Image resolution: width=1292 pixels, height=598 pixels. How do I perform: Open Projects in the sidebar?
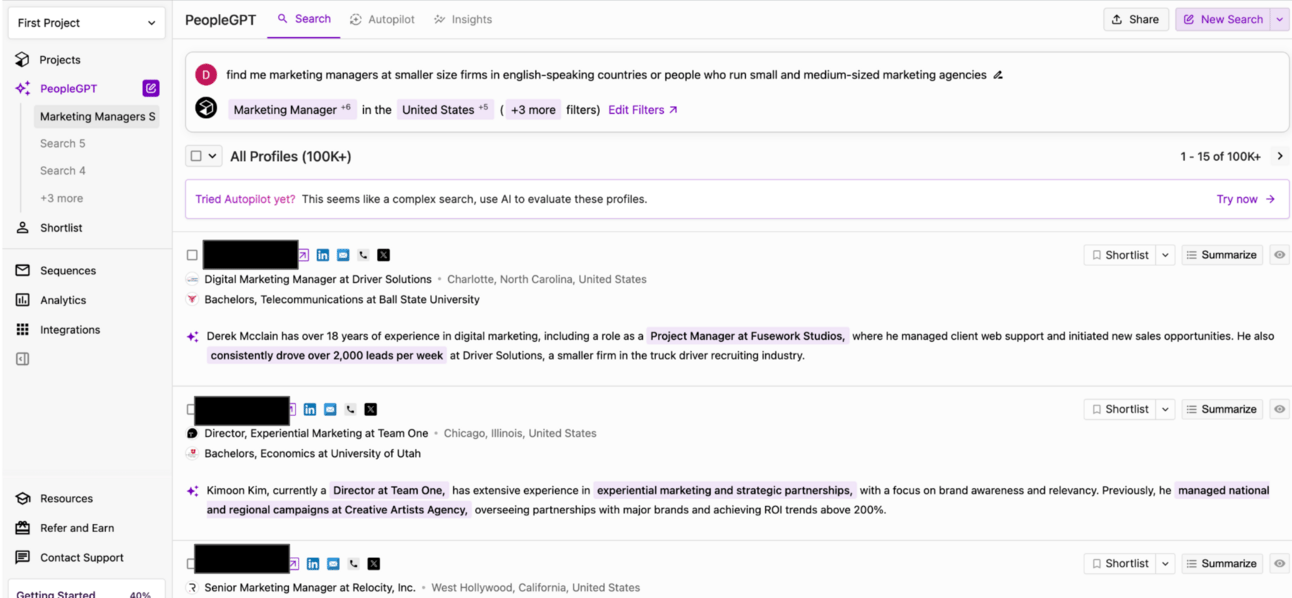(60, 60)
